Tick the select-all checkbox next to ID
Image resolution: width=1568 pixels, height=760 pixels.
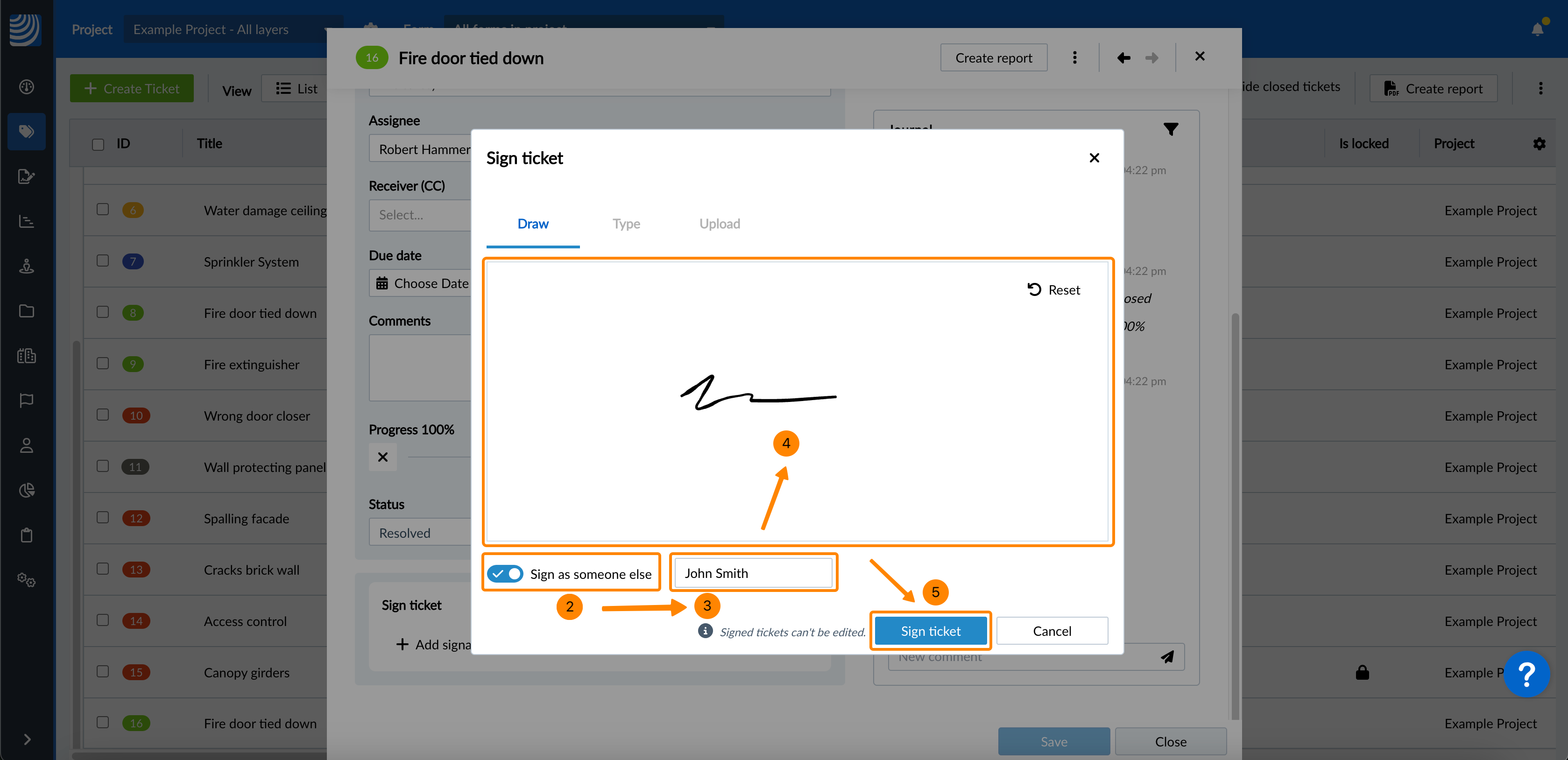click(x=98, y=144)
